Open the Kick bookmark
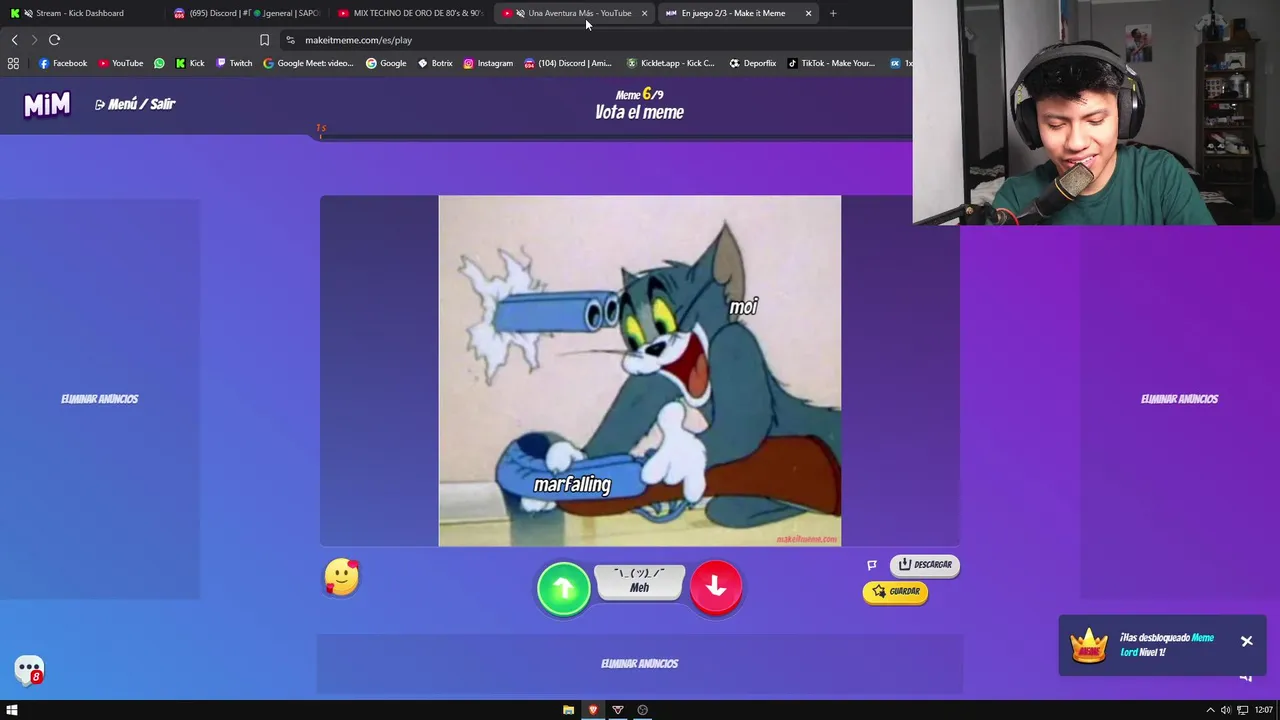Image resolution: width=1280 pixels, height=720 pixels. [x=190, y=63]
